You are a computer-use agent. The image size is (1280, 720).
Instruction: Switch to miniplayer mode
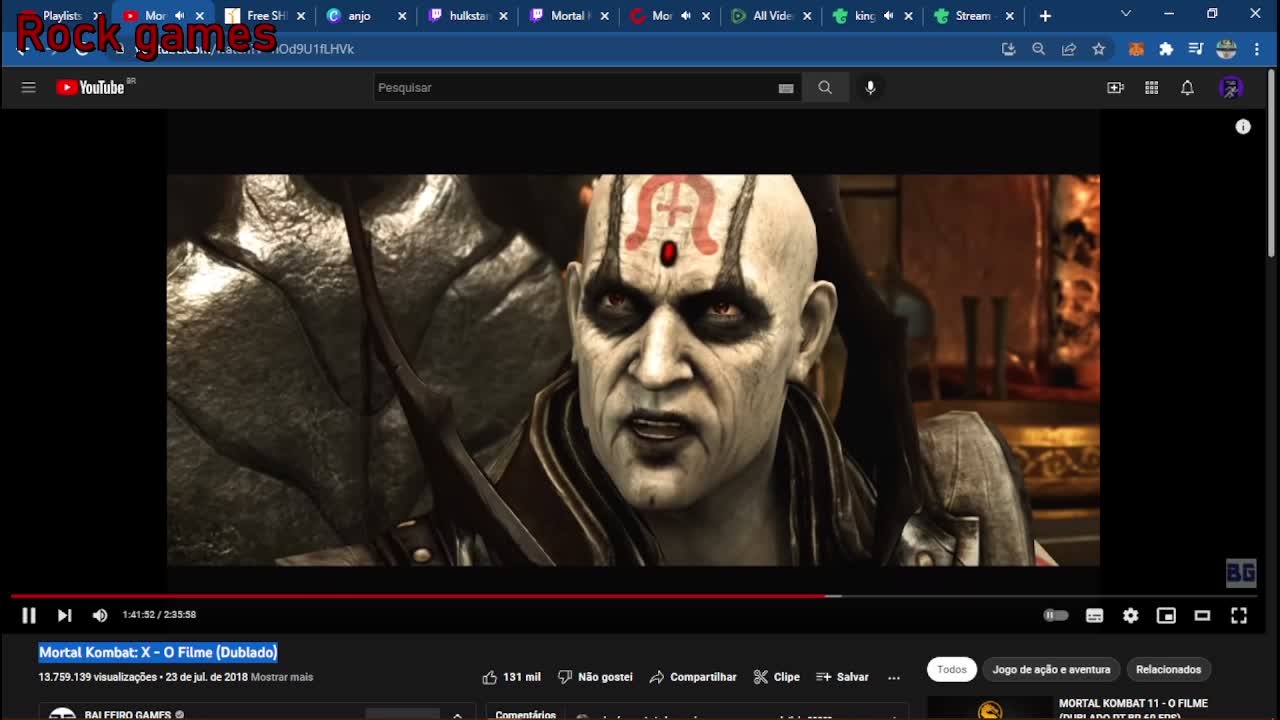[1166, 616]
